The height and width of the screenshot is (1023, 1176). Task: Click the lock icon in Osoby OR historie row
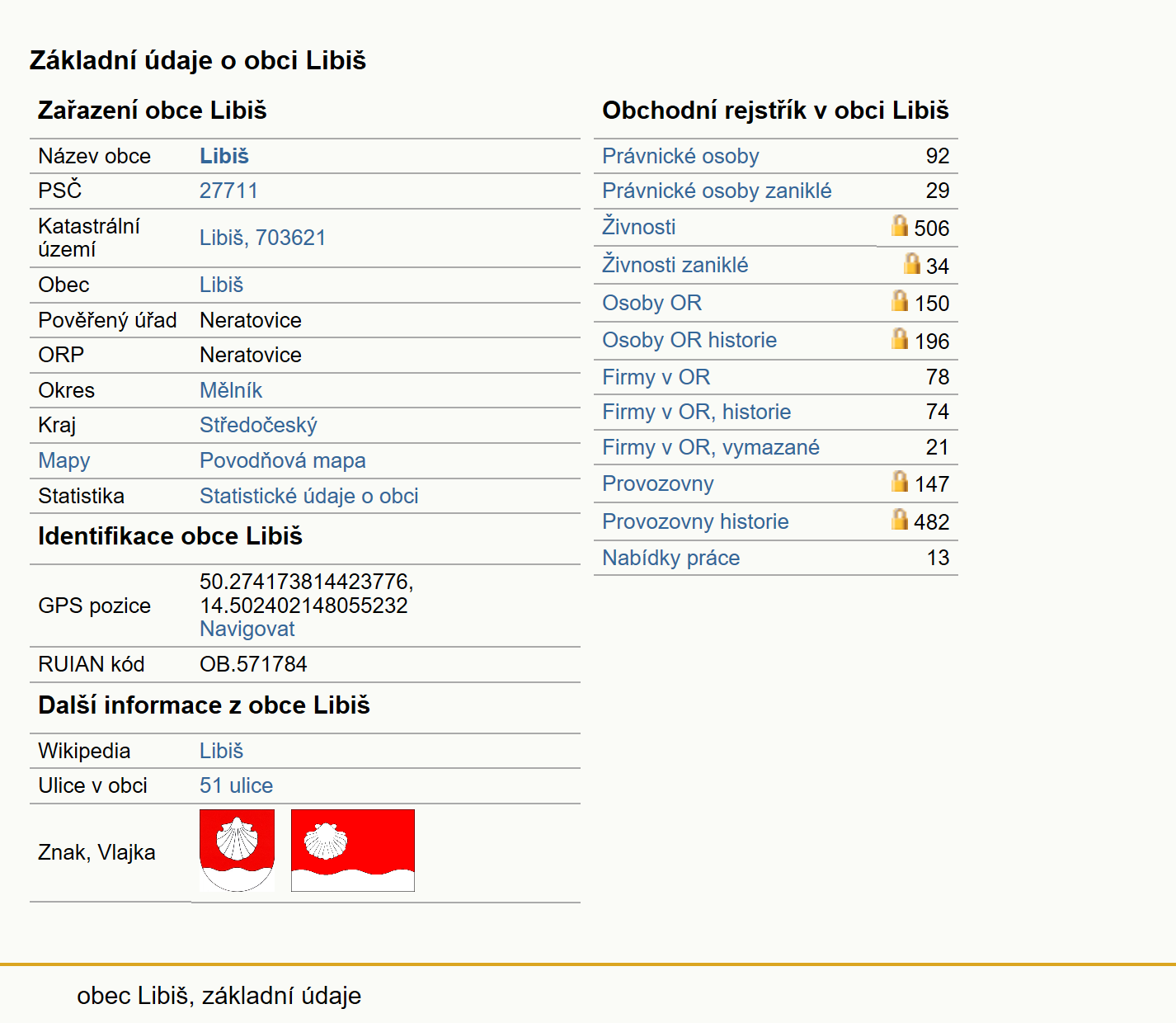(900, 338)
